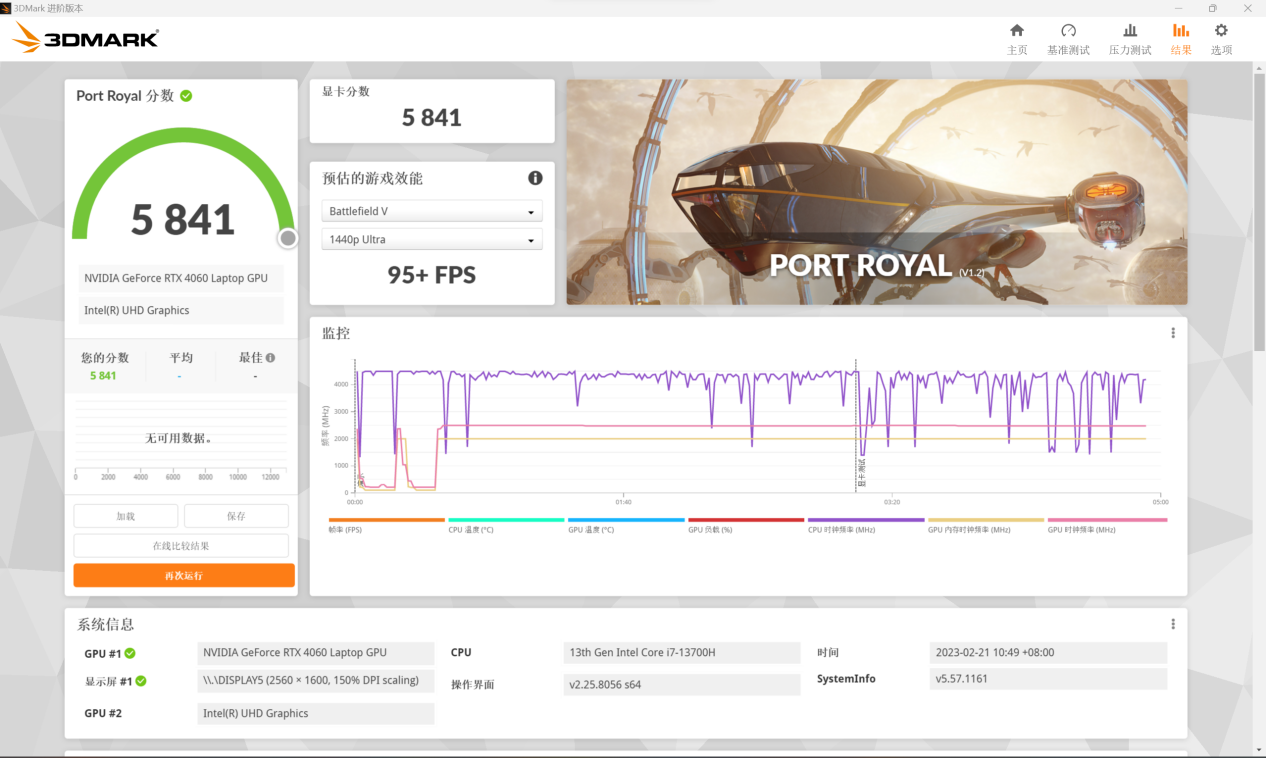The height and width of the screenshot is (758, 1266).
Task: Toggle the CPU 温度 chart legend
Action: point(506,525)
